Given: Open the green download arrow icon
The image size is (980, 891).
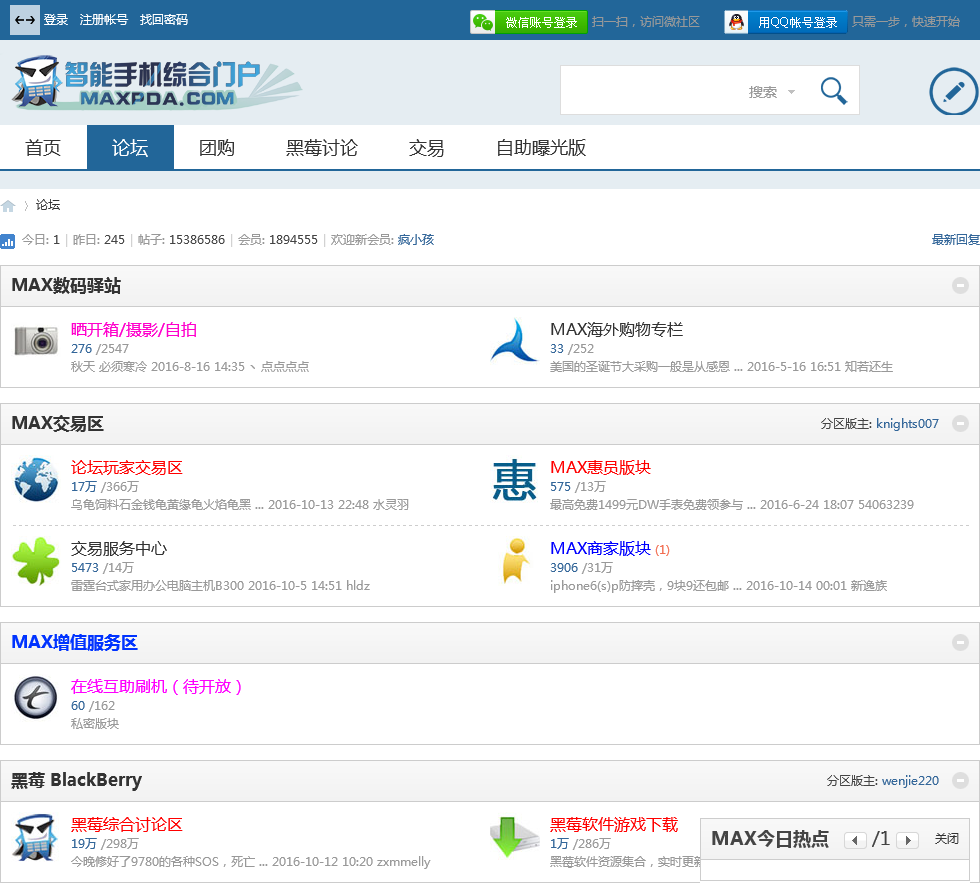Looking at the screenshot, I should click(x=514, y=837).
